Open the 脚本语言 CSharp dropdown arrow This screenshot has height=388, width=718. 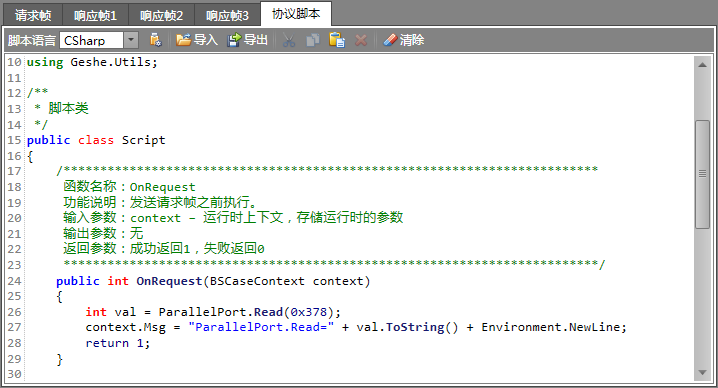click(131, 40)
